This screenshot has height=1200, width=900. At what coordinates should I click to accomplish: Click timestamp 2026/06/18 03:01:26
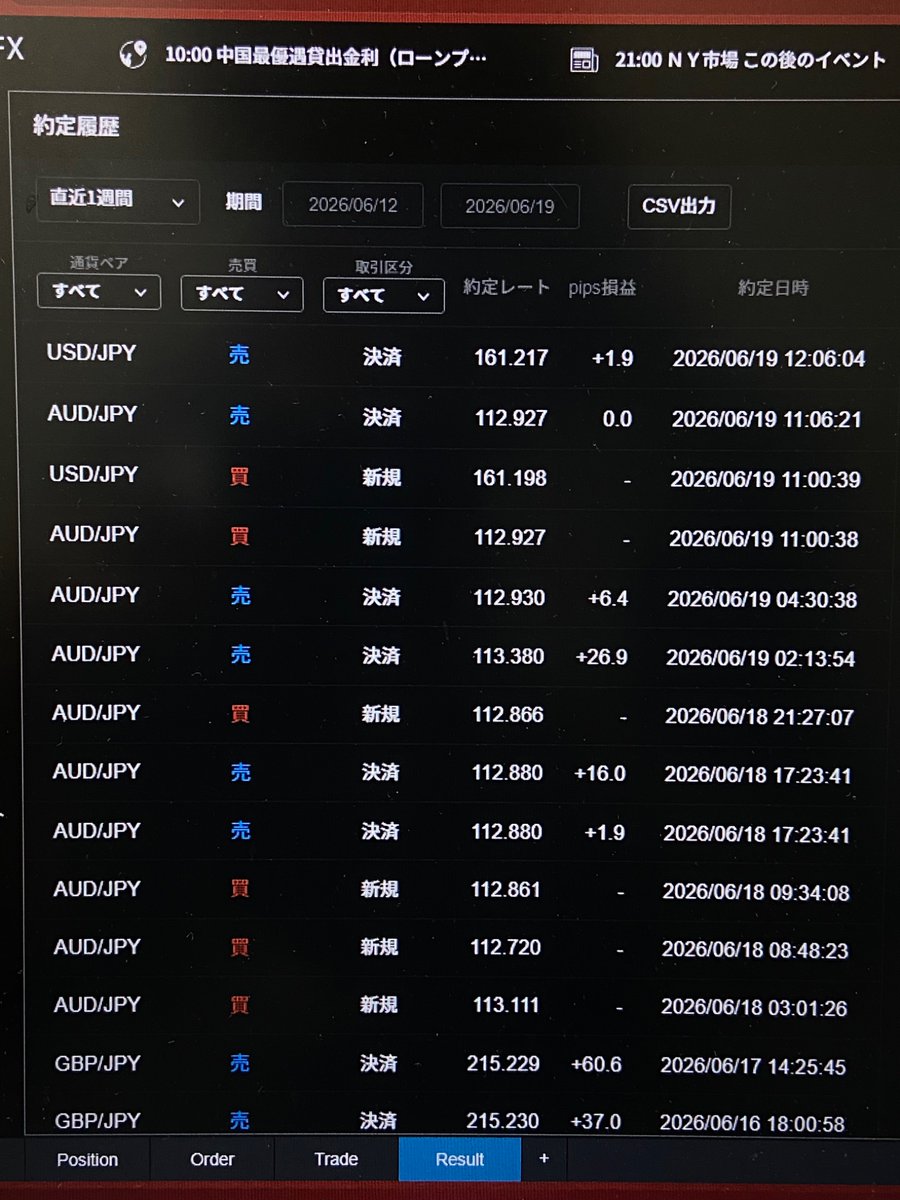tap(753, 1008)
